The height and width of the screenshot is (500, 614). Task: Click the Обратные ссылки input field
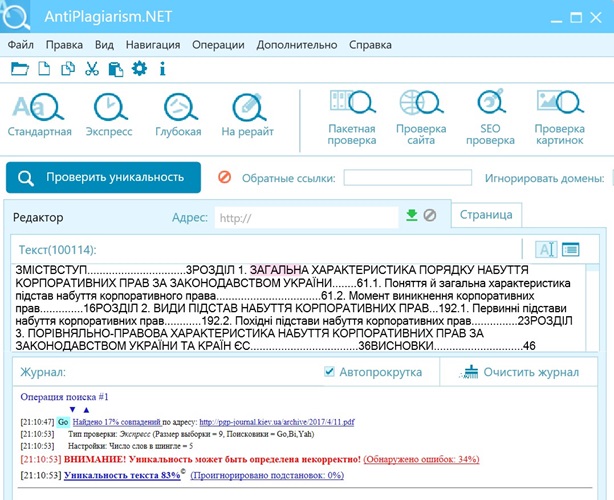coord(408,177)
